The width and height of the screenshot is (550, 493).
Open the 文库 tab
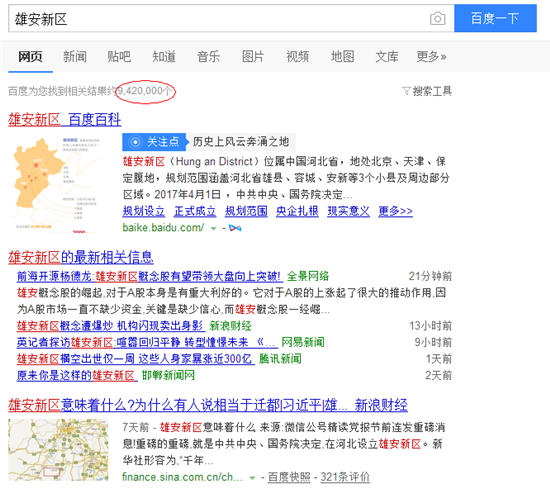click(387, 56)
